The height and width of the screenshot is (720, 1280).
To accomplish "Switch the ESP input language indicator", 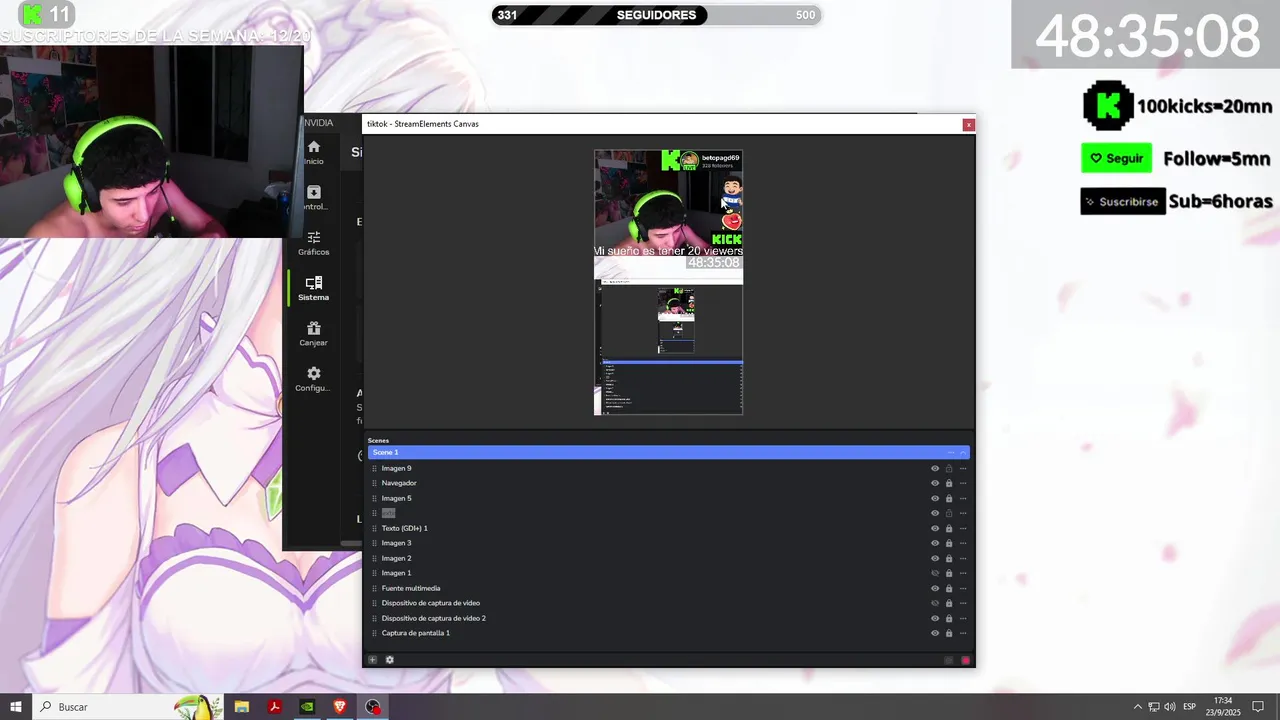I will click(x=1190, y=706).
